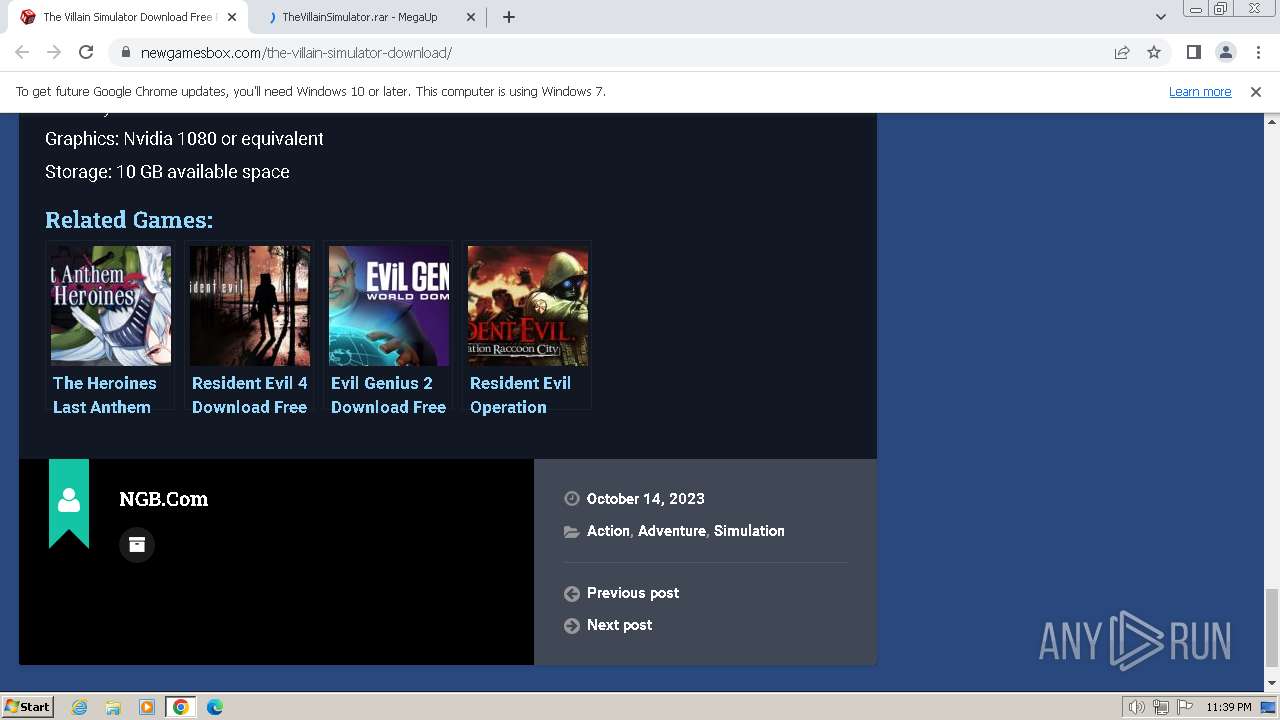1280x720 pixels.
Task: Click the October 14, 2023 date link
Action: 645,499
